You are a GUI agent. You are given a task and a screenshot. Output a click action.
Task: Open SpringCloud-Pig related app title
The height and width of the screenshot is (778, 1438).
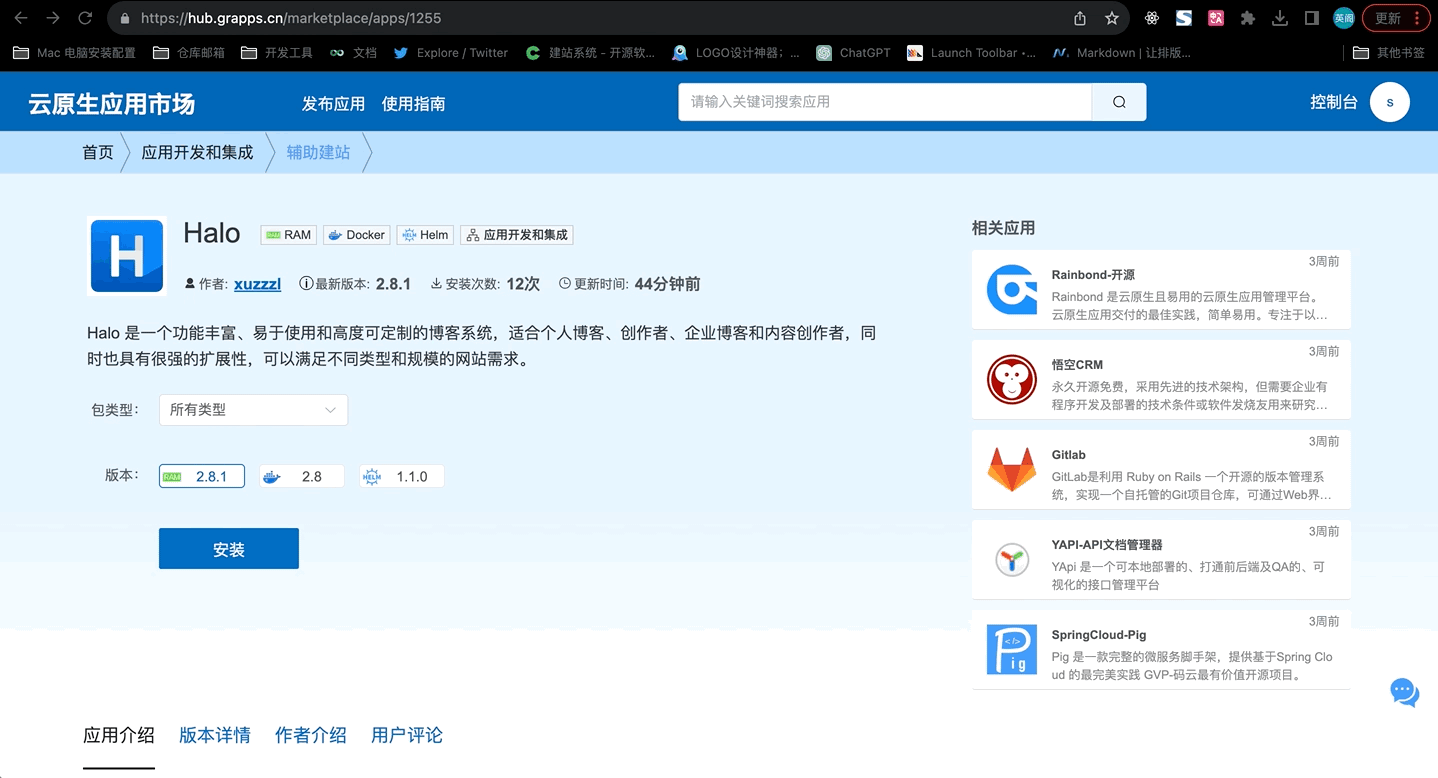coord(1099,635)
